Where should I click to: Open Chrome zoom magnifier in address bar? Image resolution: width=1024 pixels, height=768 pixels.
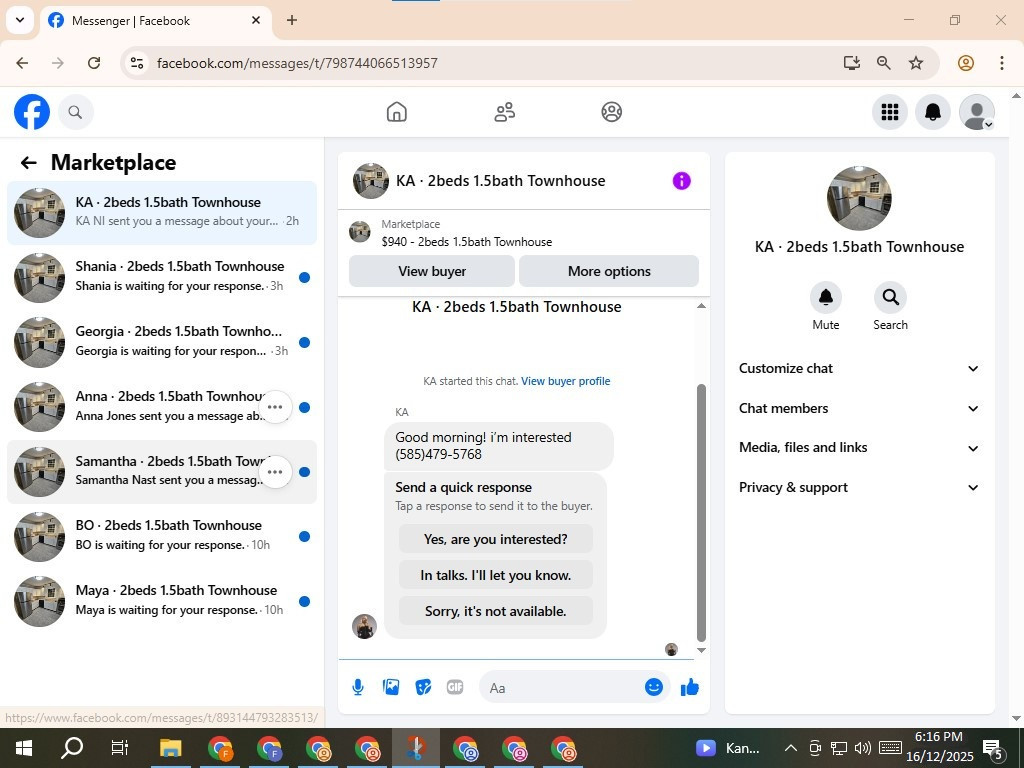pos(884,63)
